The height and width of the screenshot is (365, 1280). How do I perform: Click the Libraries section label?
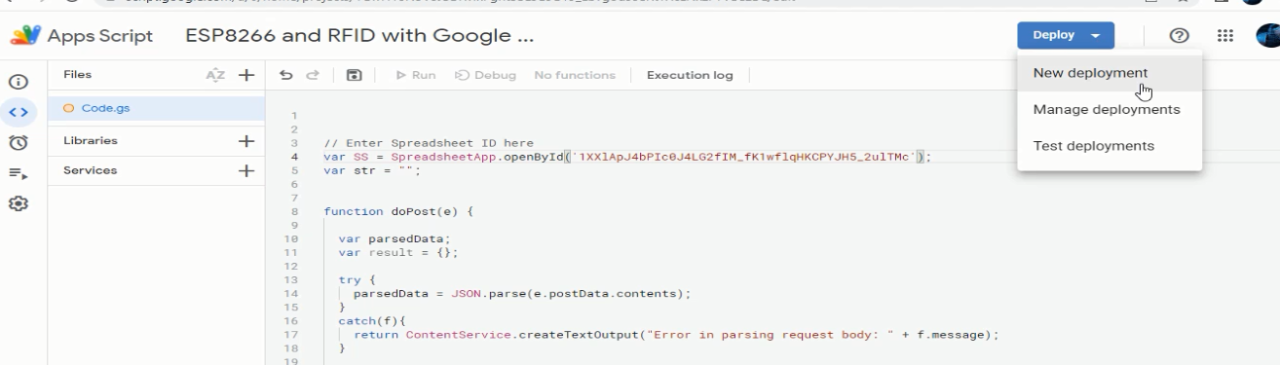(x=90, y=141)
